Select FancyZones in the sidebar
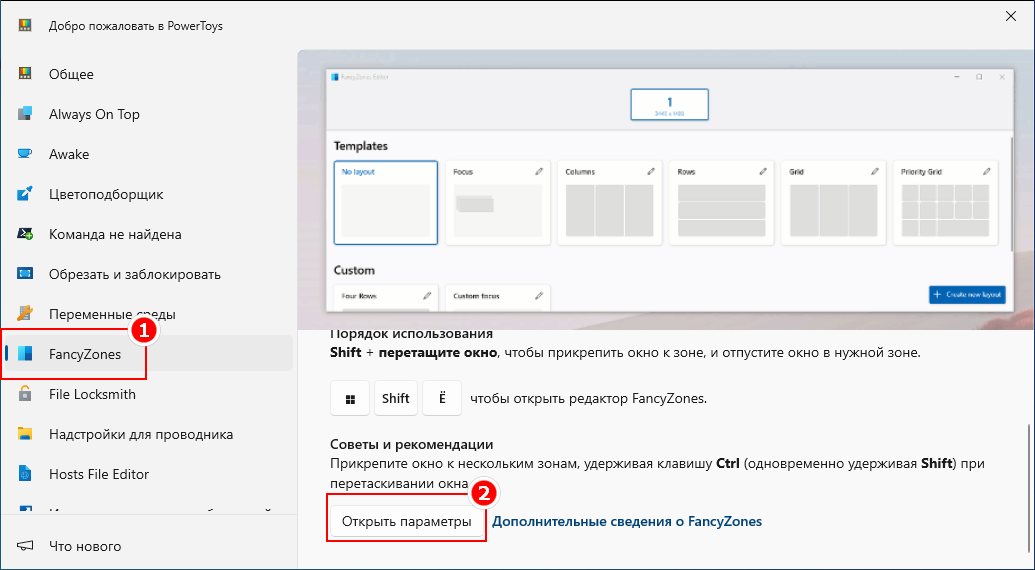The width and height of the screenshot is (1035, 570). pyautogui.click(x=149, y=354)
